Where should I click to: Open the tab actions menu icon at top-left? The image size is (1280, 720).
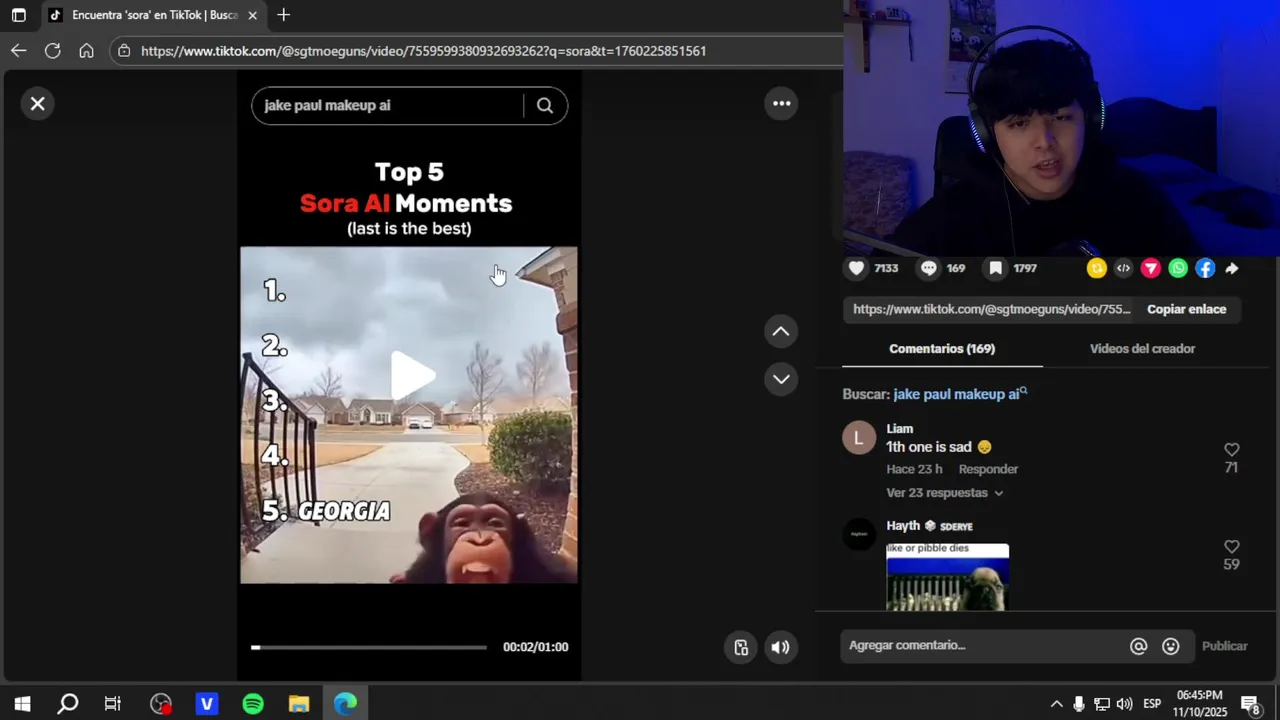coord(18,15)
